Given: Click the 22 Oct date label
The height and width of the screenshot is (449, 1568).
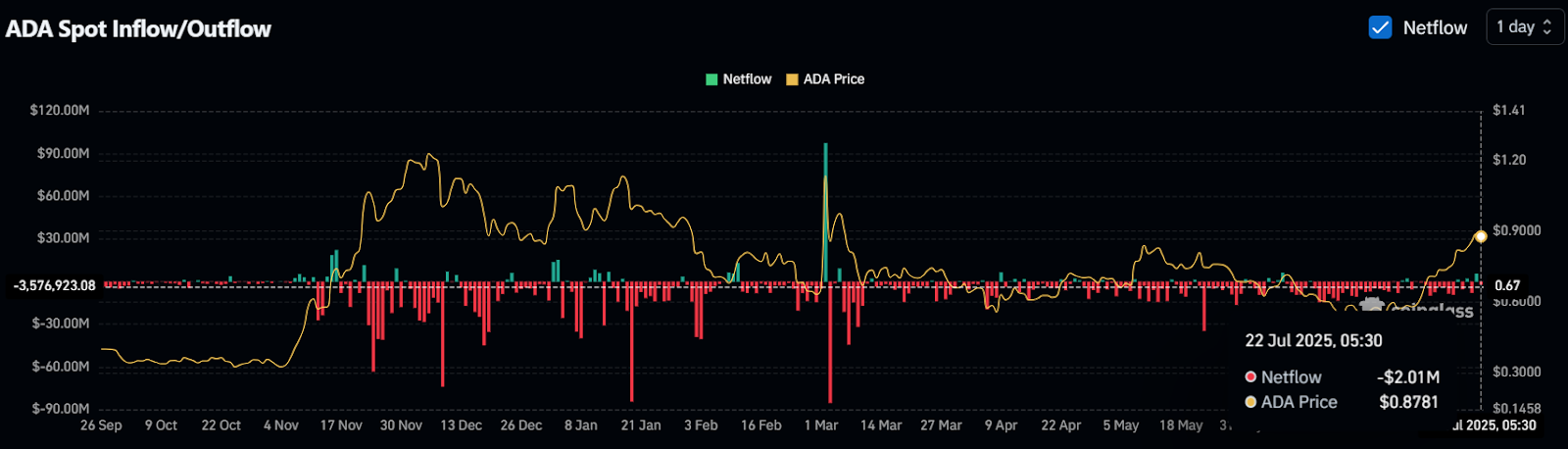Looking at the screenshot, I should [221, 425].
